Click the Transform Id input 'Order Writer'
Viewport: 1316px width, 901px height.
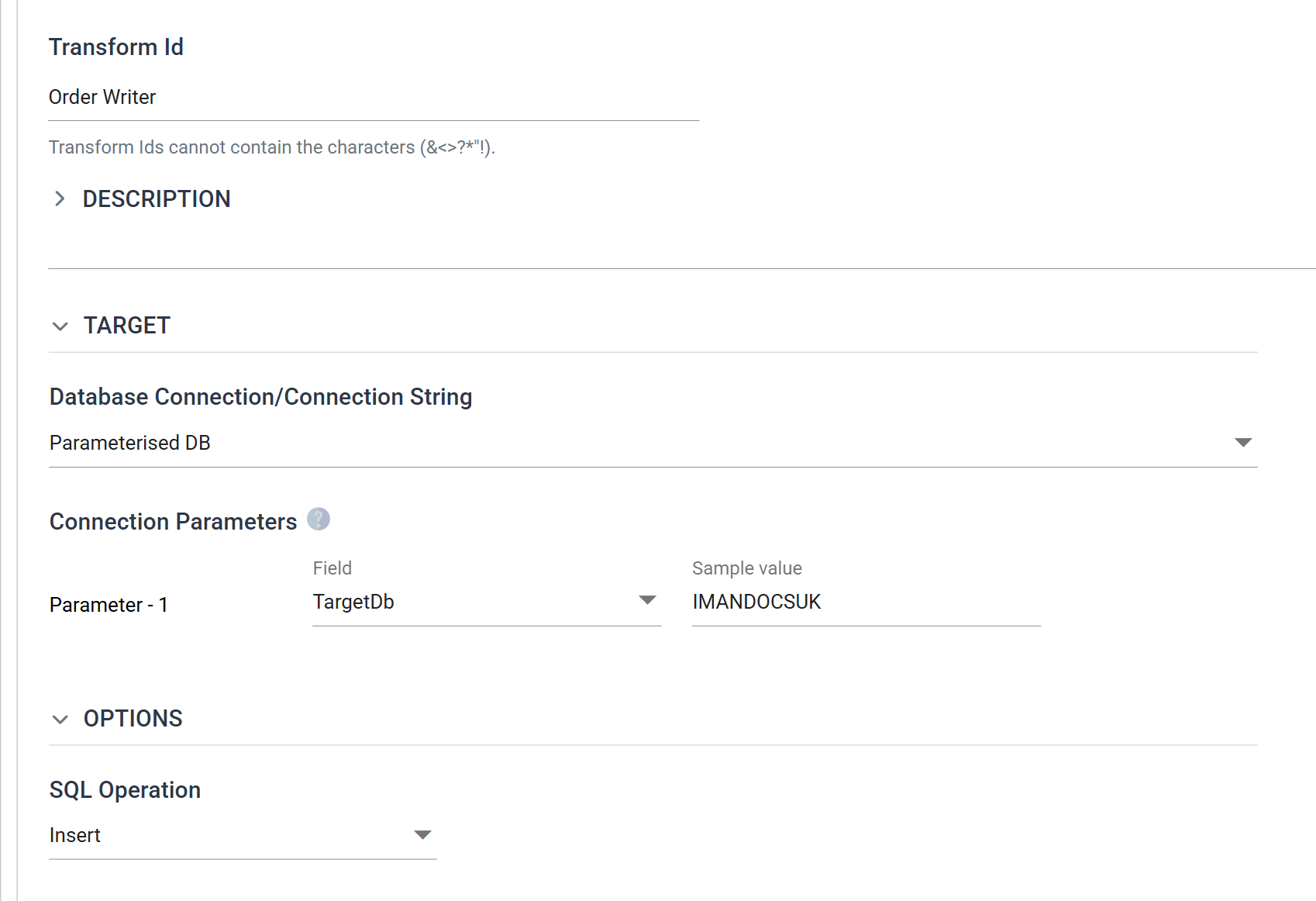[x=374, y=97]
